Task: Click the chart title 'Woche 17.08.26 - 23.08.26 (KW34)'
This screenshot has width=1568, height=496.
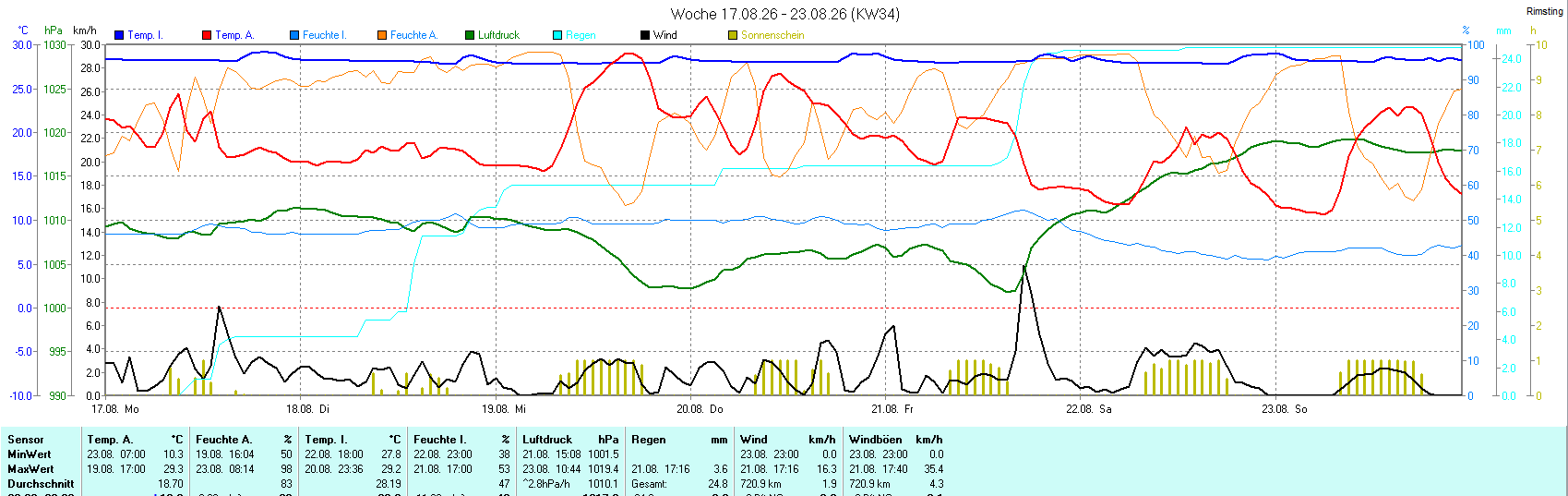Action: (x=785, y=14)
